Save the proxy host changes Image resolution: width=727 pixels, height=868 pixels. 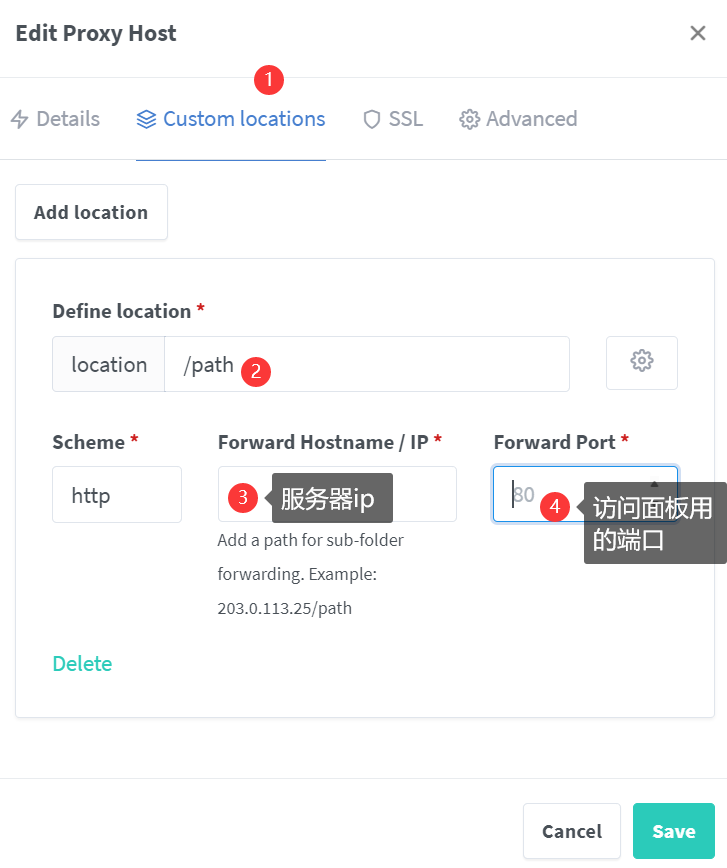tap(673, 831)
